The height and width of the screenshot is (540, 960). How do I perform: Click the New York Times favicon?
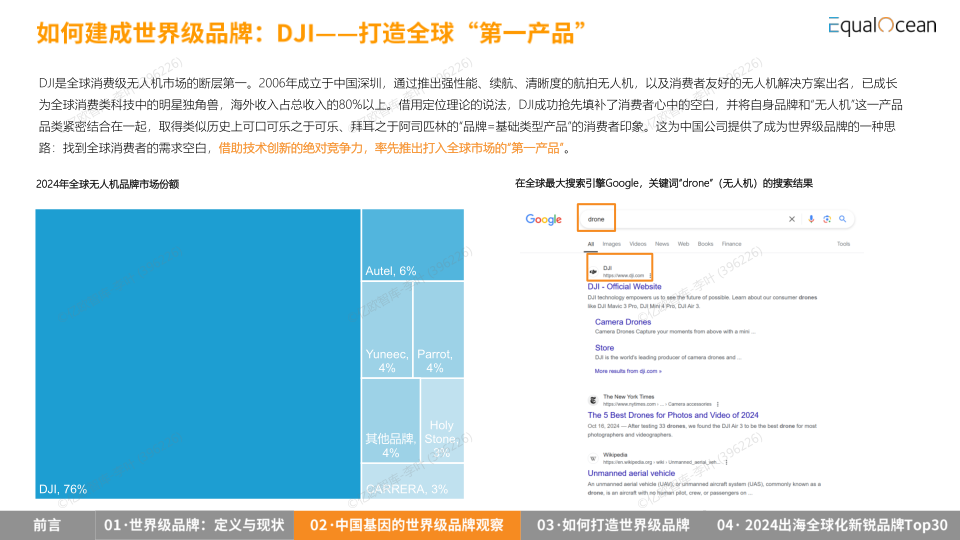[x=593, y=400]
